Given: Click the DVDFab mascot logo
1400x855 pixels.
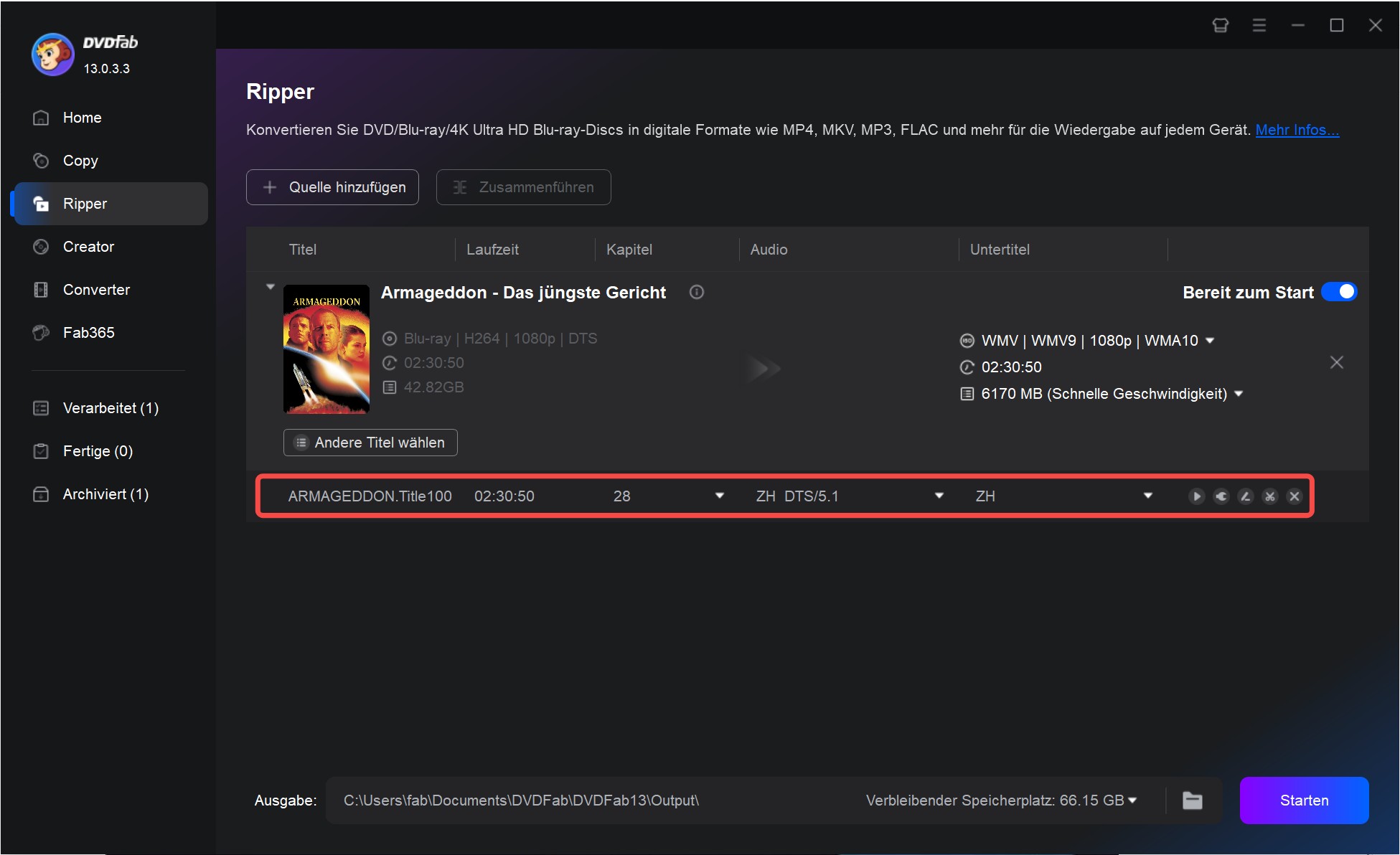Looking at the screenshot, I should coord(52,55).
